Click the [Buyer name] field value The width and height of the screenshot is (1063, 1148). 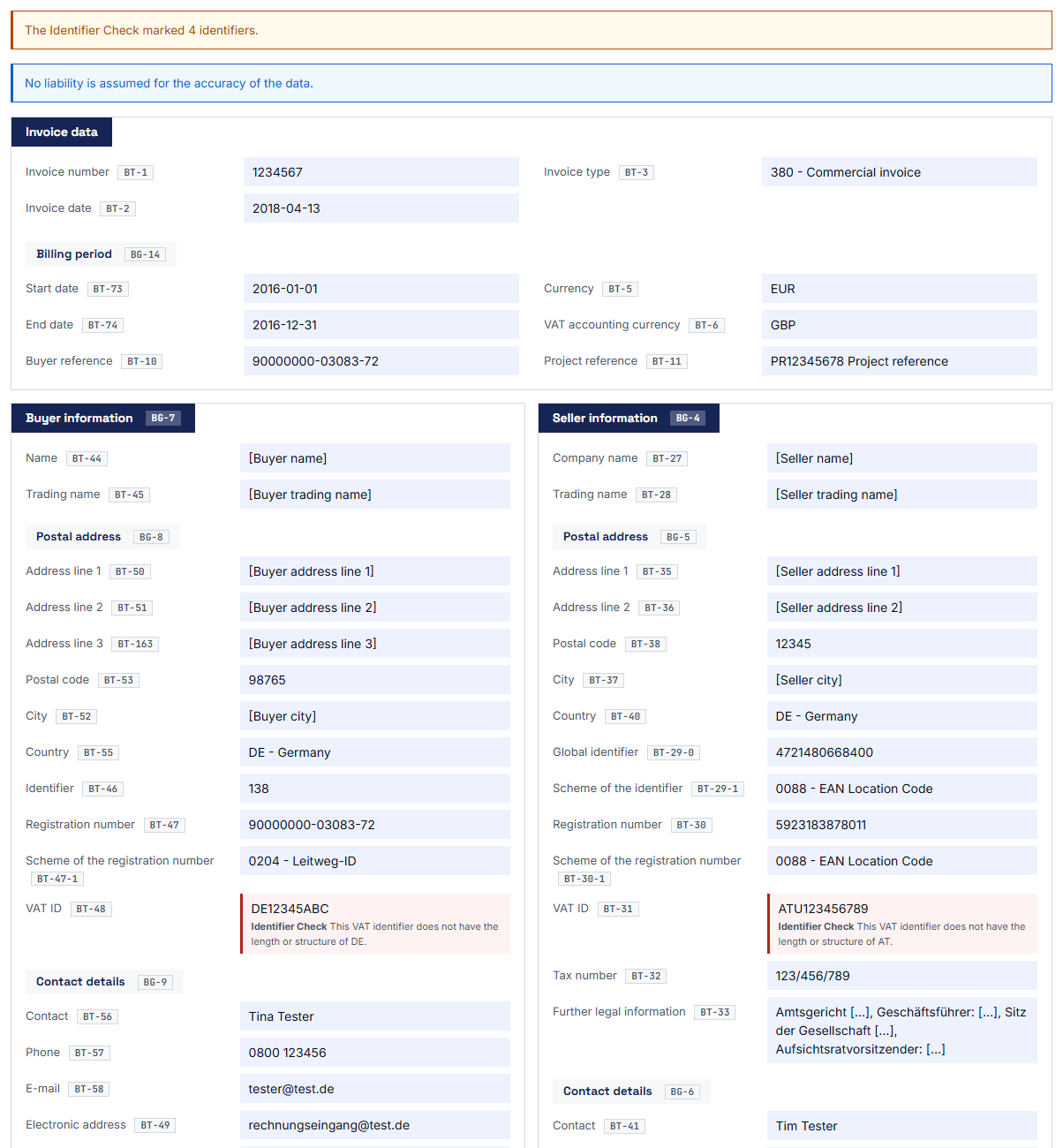coord(374,458)
